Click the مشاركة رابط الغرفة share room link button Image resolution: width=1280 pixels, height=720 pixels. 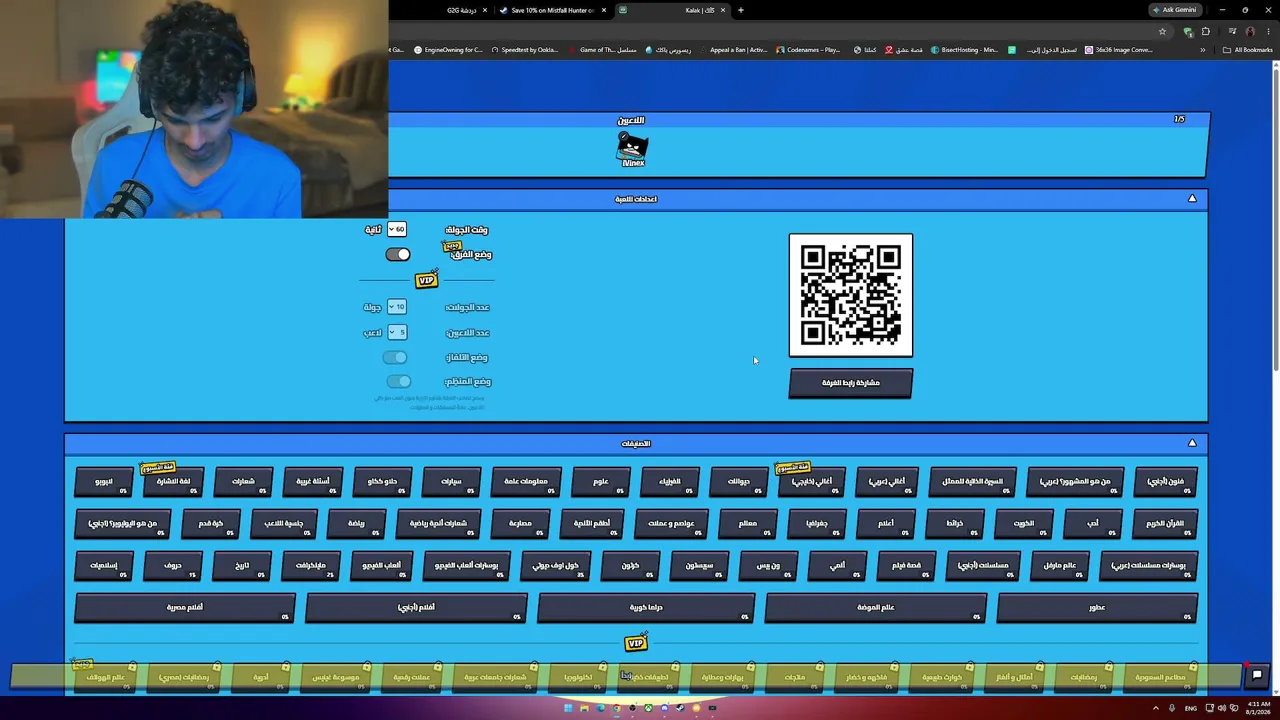pos(850,383)
